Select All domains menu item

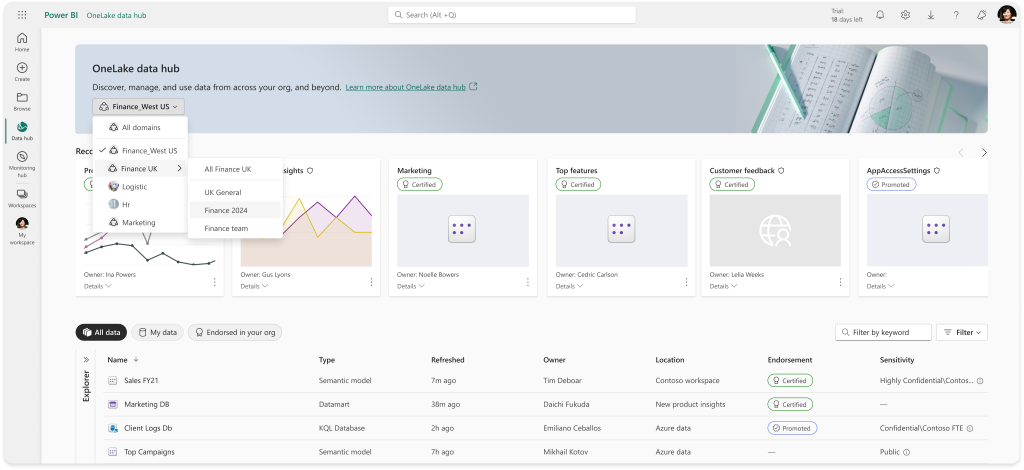click(x=140, y=127)
